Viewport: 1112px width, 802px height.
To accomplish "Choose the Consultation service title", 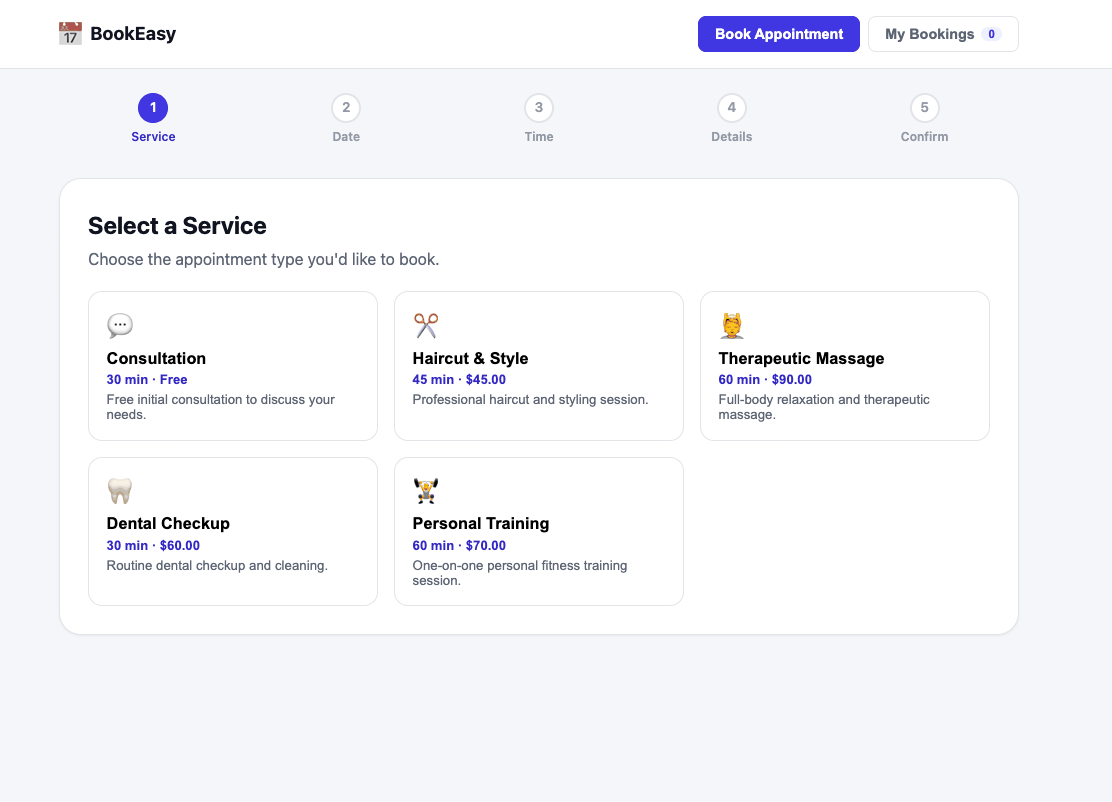I will pos(156,358).
